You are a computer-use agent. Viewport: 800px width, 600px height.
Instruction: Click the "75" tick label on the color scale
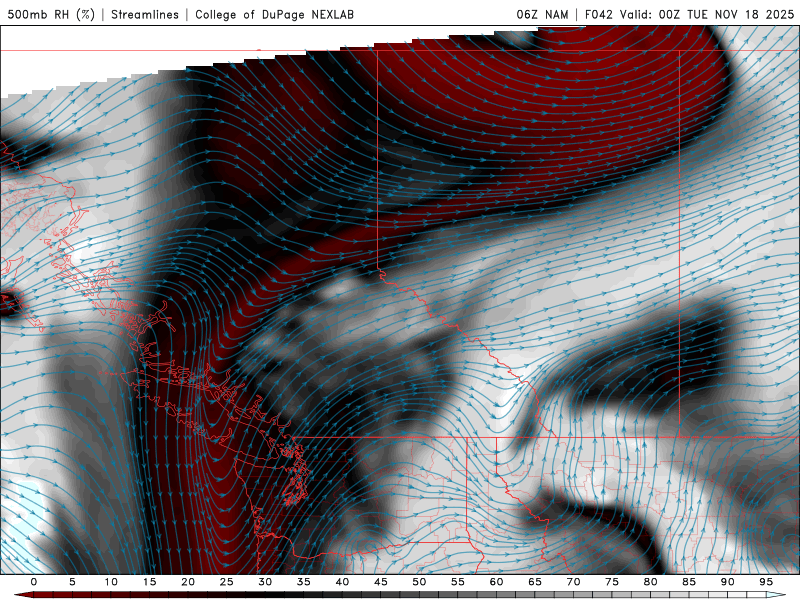click(x=612, y=582)
